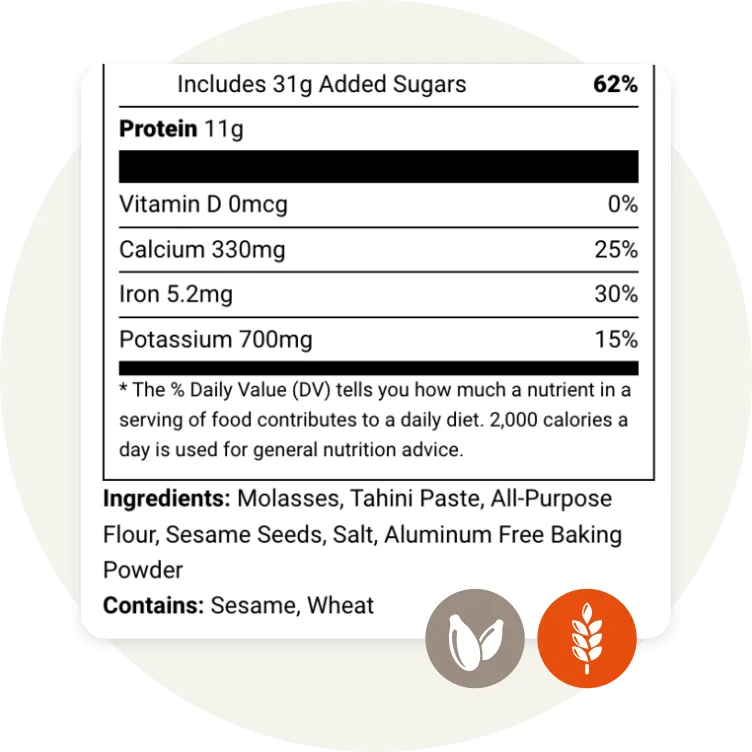Screen dimensions: 752x752
Task: Click the Potassium 700mg entry
Action: click(x=215, y=340)
